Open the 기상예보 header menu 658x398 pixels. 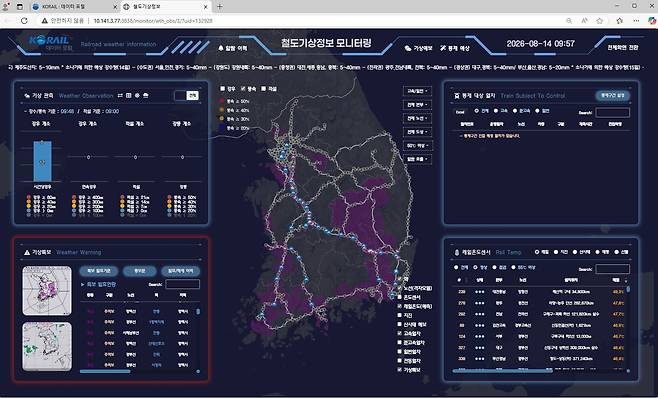coord(418,48)
